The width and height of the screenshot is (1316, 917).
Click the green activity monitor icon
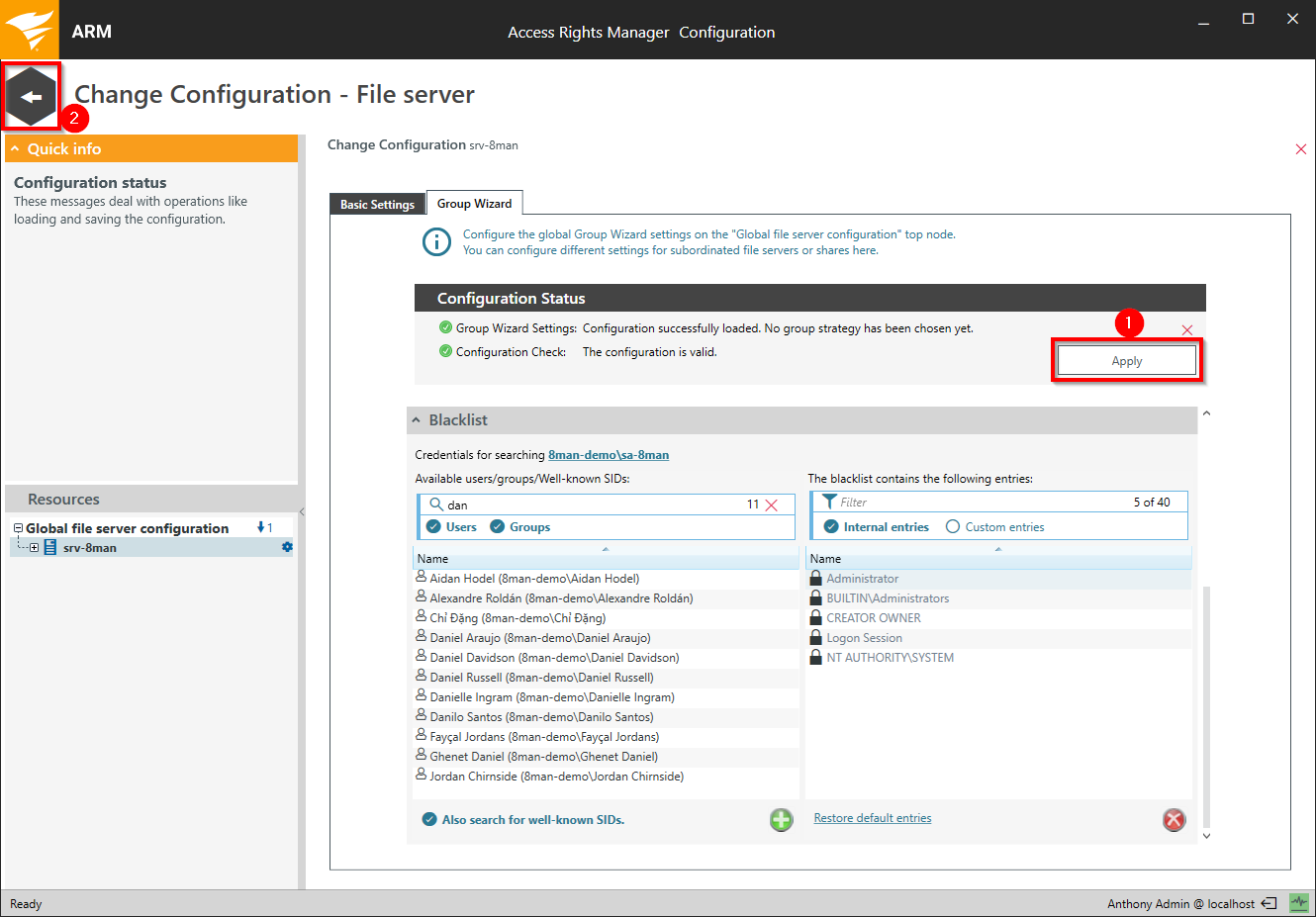coord(1298,903)
